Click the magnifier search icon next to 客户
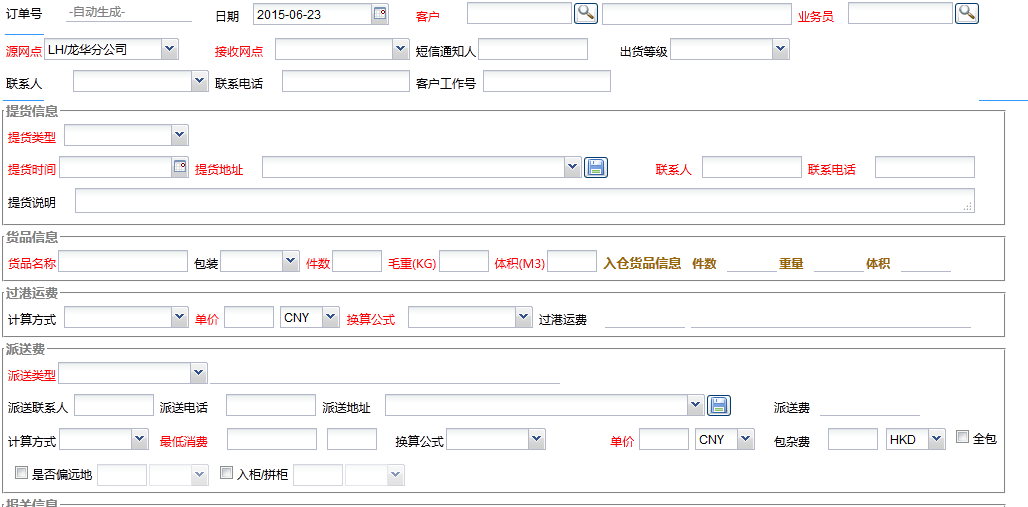 585,13
